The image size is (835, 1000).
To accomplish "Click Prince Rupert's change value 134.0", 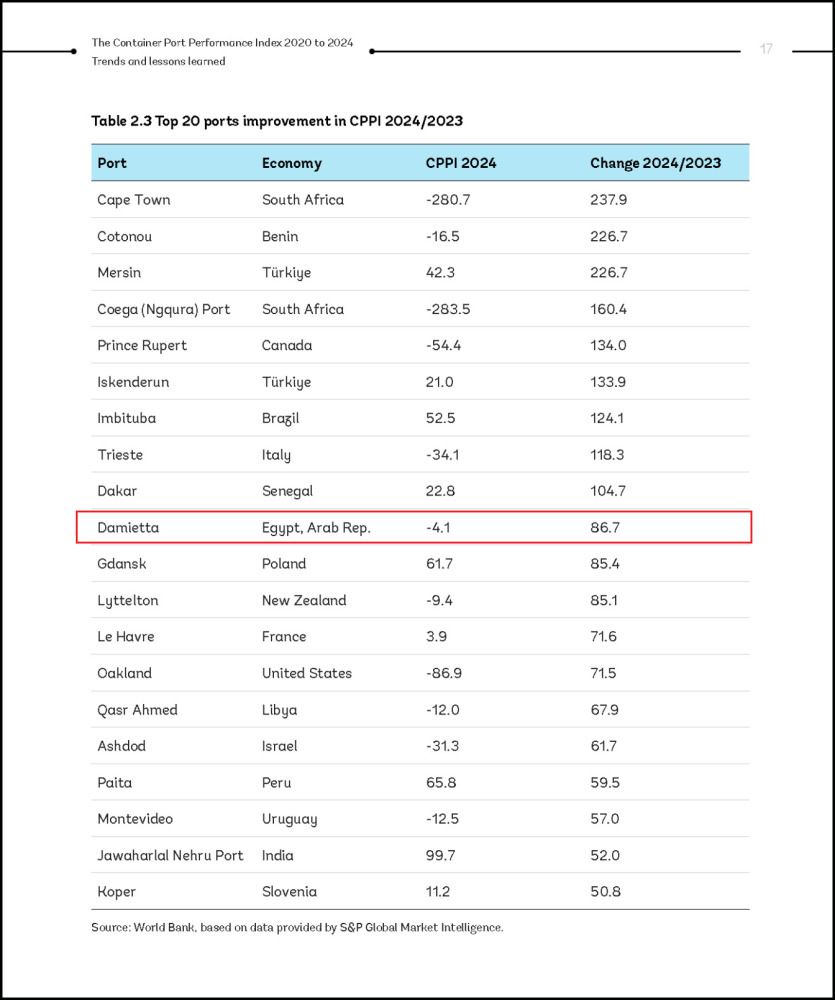I will (608, 346).
